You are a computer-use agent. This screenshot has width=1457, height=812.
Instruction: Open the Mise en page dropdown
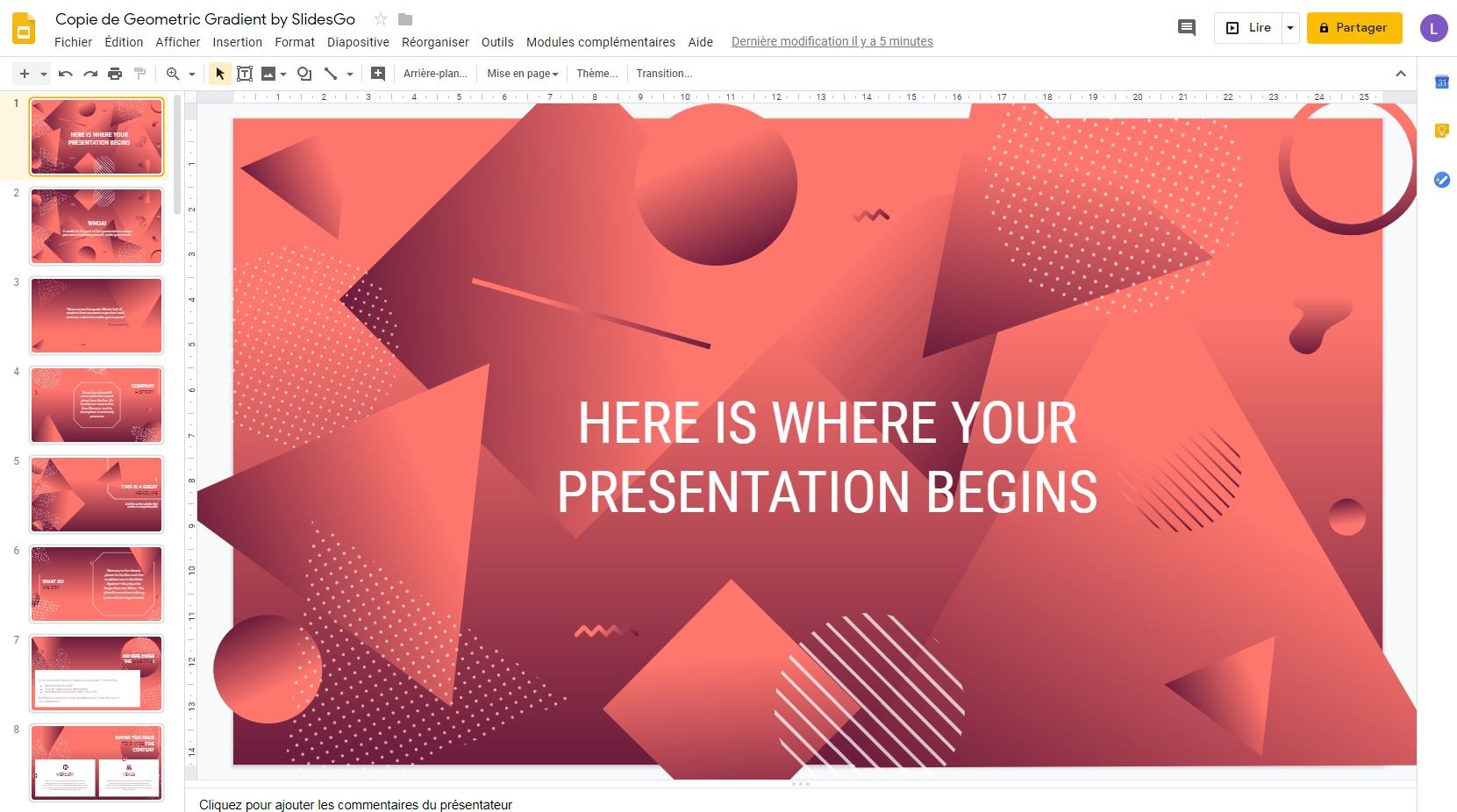(x=521, y=74)
